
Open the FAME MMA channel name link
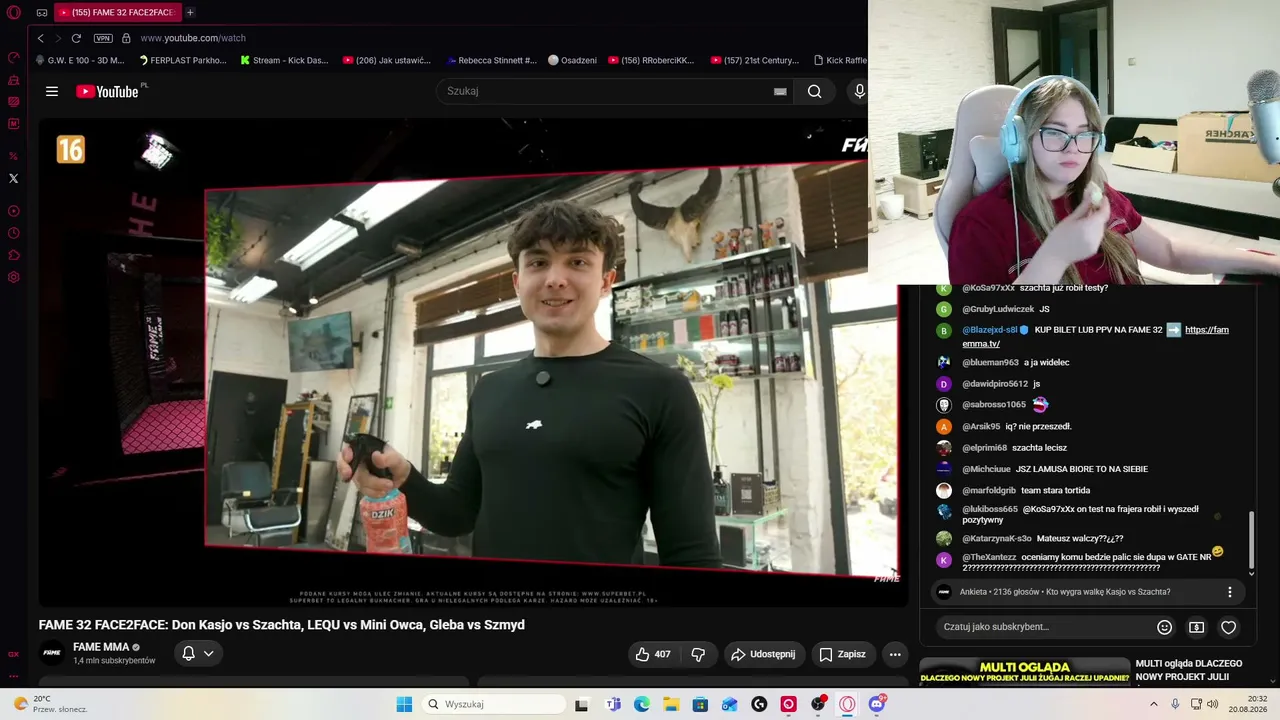(101, 647)
